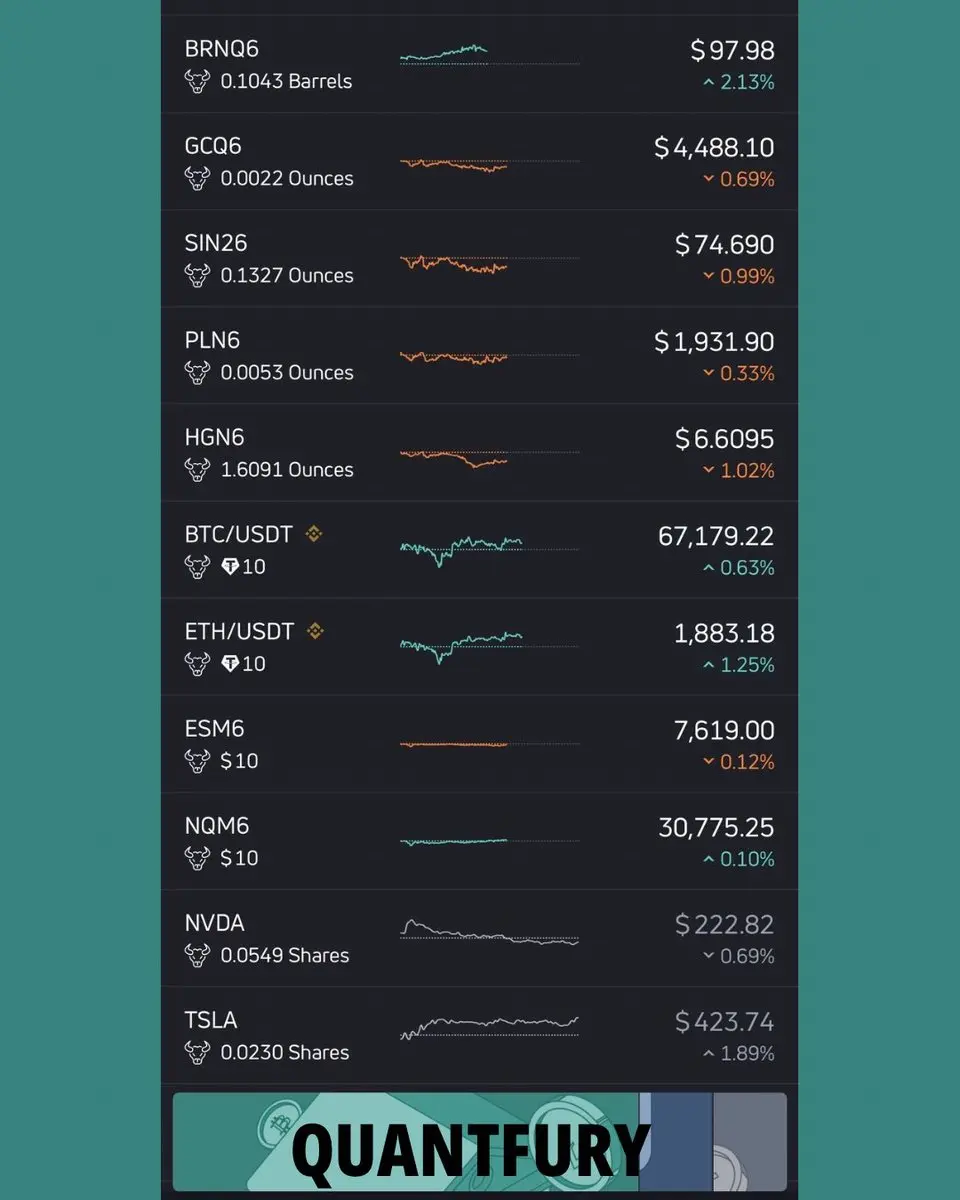
Task: Open the Quantfury banner at bottom
Action: point(480,1142)
